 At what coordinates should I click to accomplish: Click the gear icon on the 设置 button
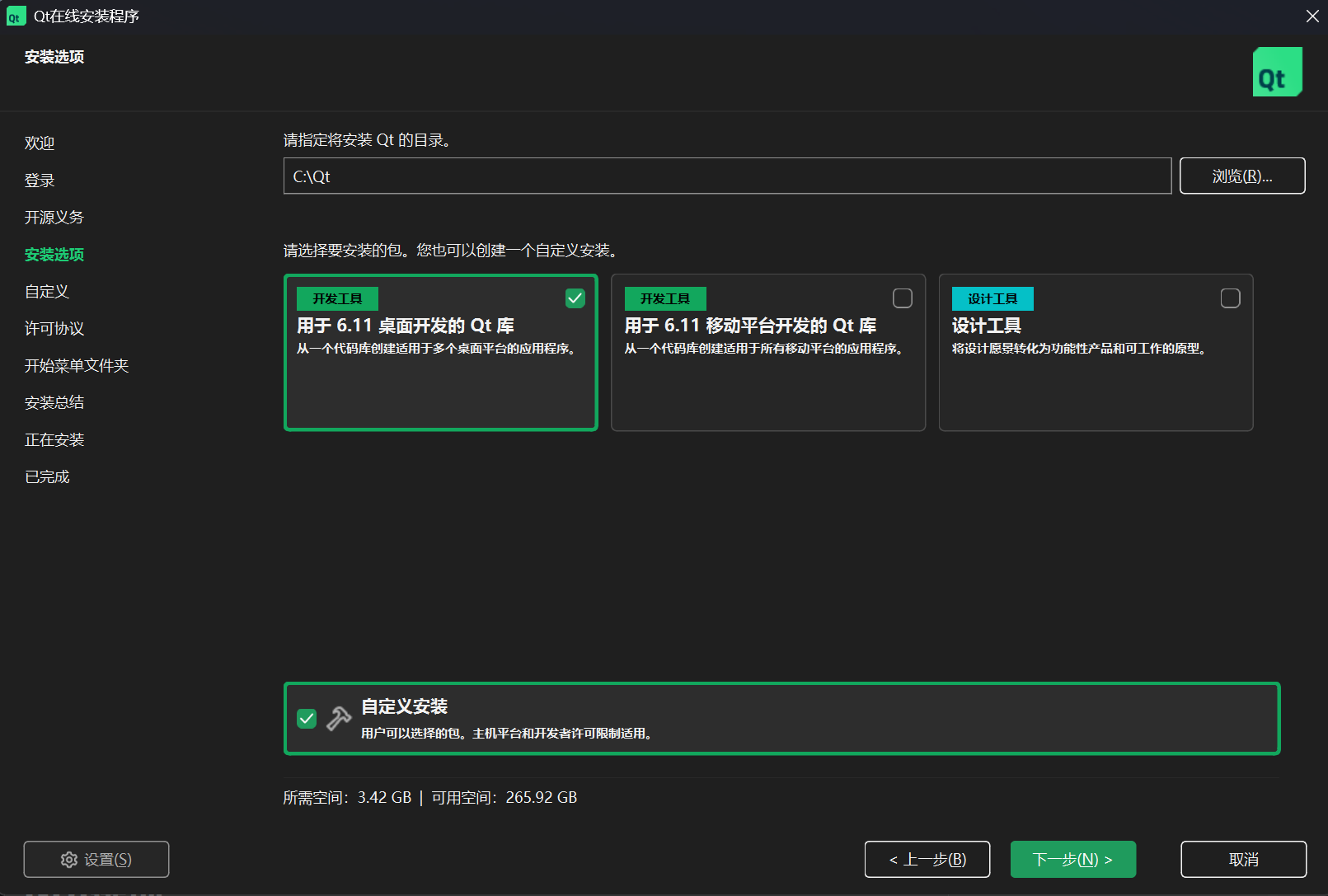(69, 860)
